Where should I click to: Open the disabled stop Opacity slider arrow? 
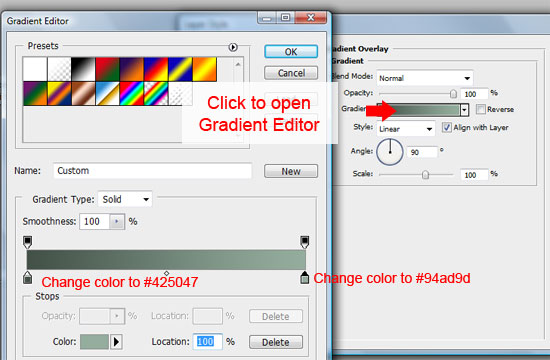[117, 316]
